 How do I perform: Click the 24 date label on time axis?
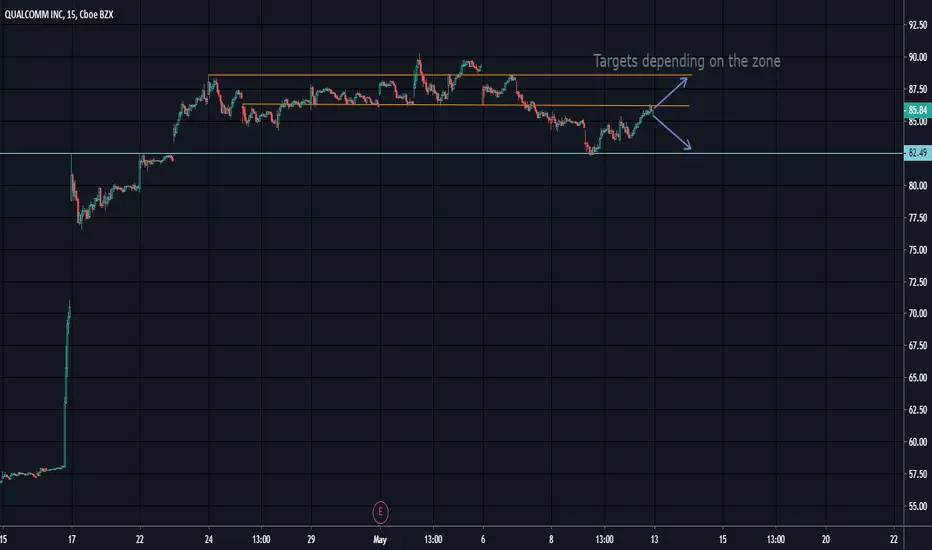click(x=209, y=539)
